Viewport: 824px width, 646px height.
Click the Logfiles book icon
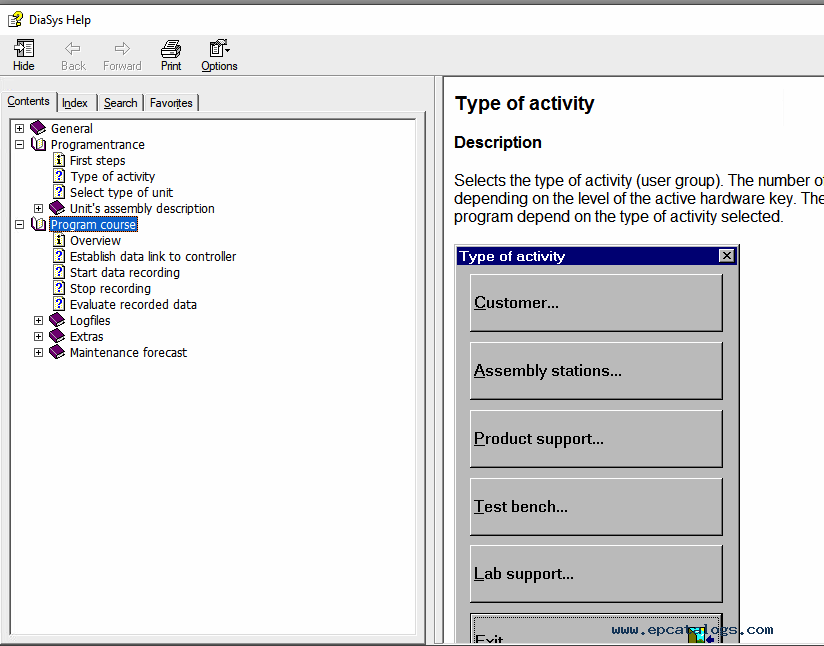(57, 320)
